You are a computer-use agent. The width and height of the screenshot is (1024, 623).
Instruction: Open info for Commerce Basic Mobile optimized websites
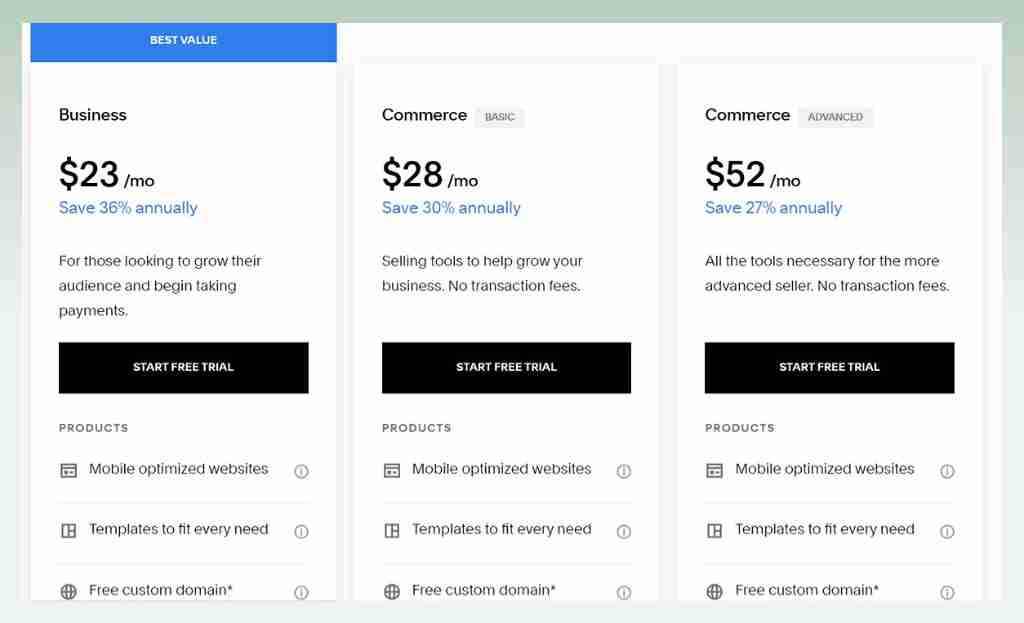pyautogui.click(x=624, y=471)
